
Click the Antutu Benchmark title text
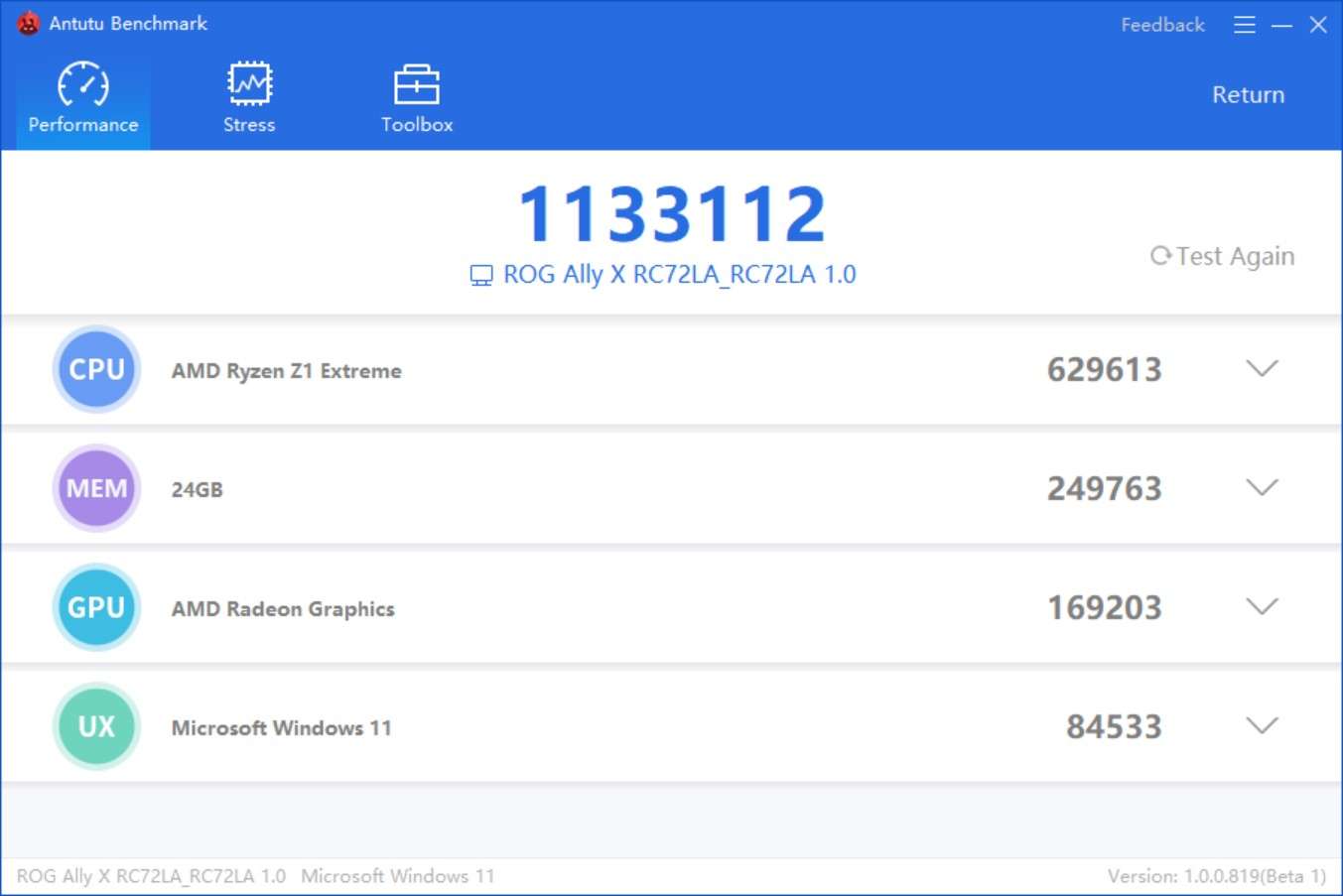point(128,23)
